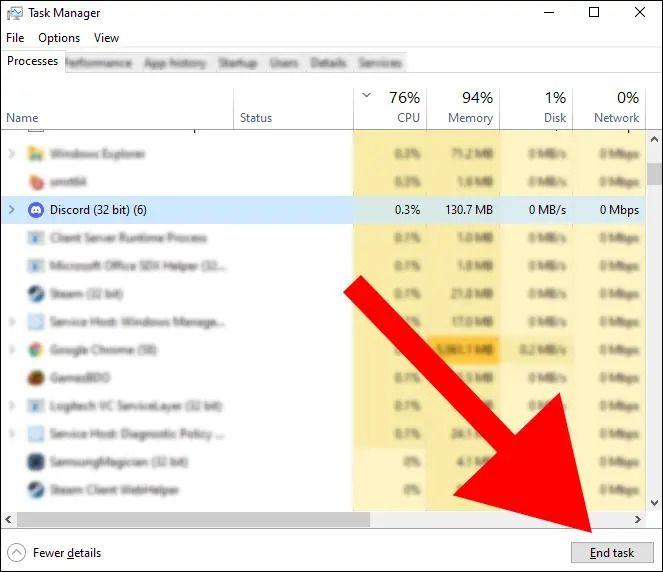The width and height of the screenshot is (663, 572).
Task: Open the File menu
Action: 15,38
